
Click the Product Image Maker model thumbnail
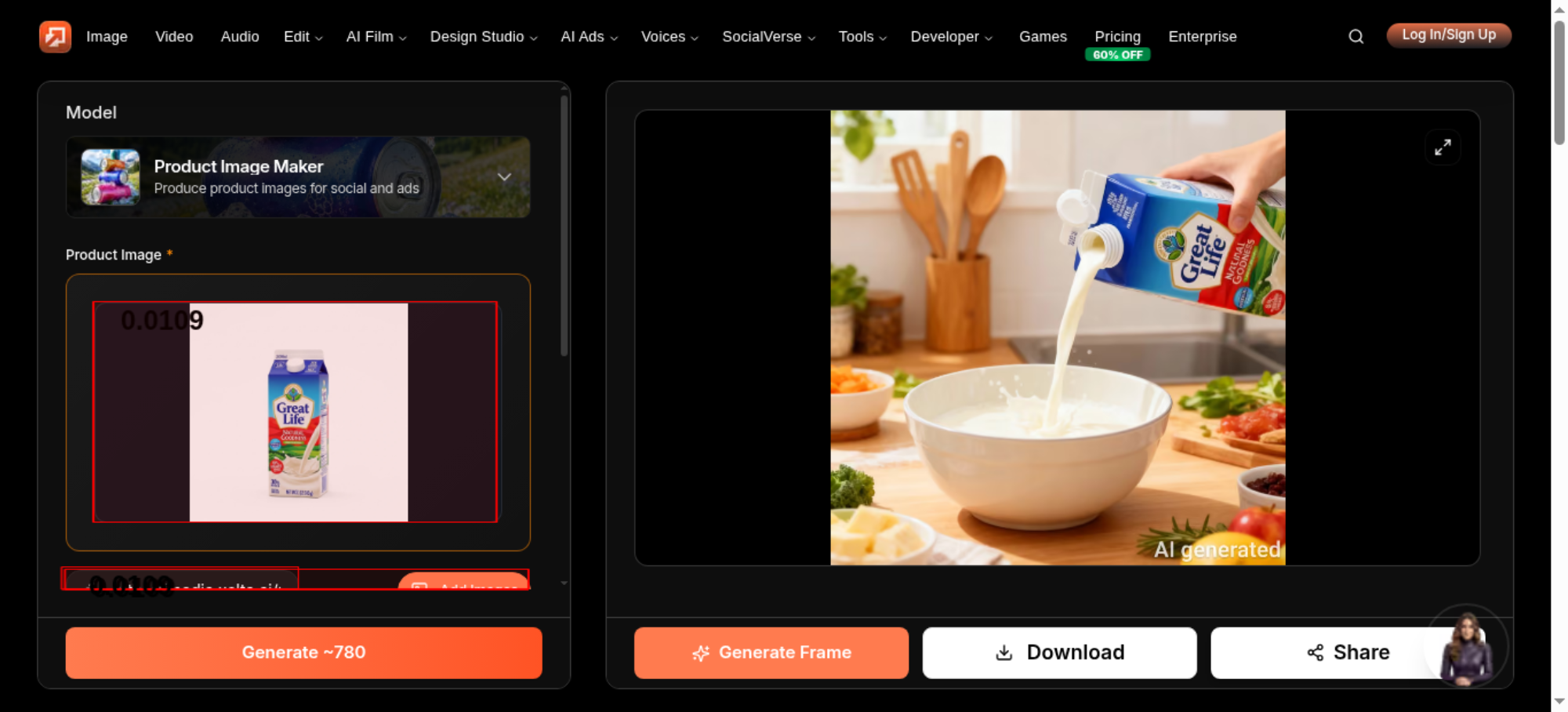pyautogui.click(x=111, y=177)
